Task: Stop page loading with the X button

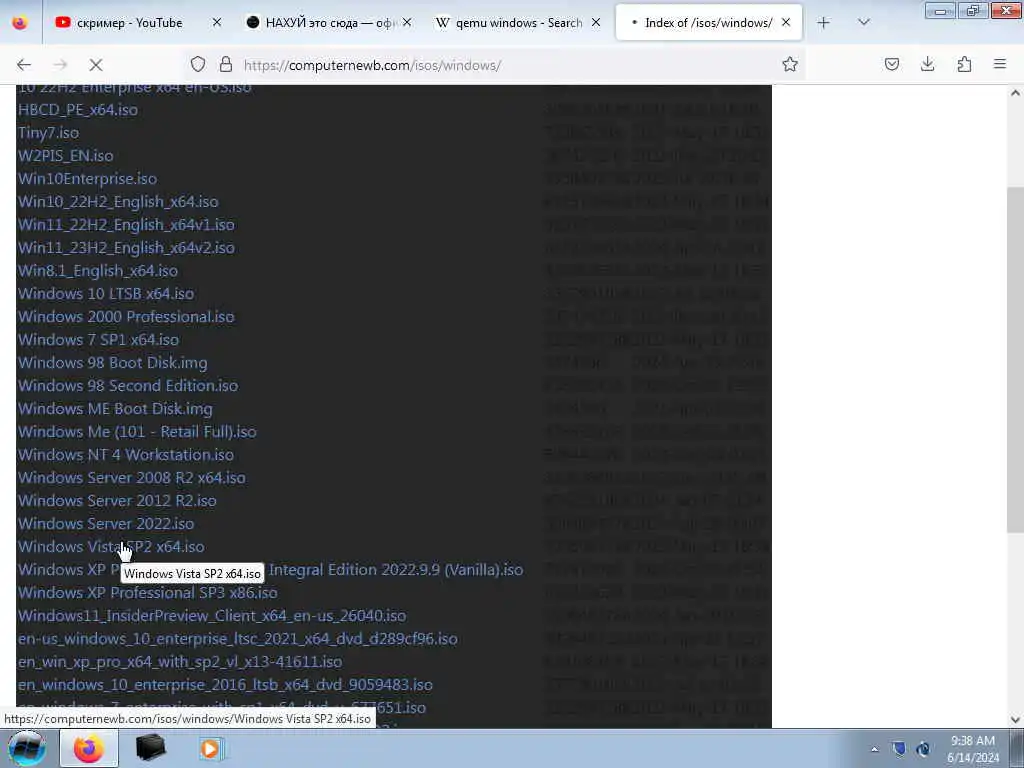Action: (x=96, y=65)
